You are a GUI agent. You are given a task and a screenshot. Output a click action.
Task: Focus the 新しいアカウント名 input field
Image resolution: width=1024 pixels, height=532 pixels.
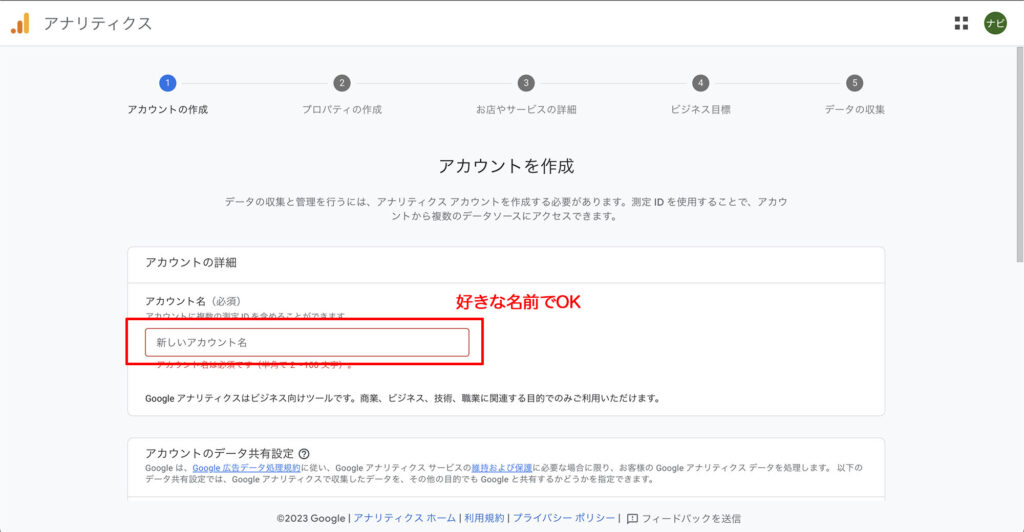(307, 342)
